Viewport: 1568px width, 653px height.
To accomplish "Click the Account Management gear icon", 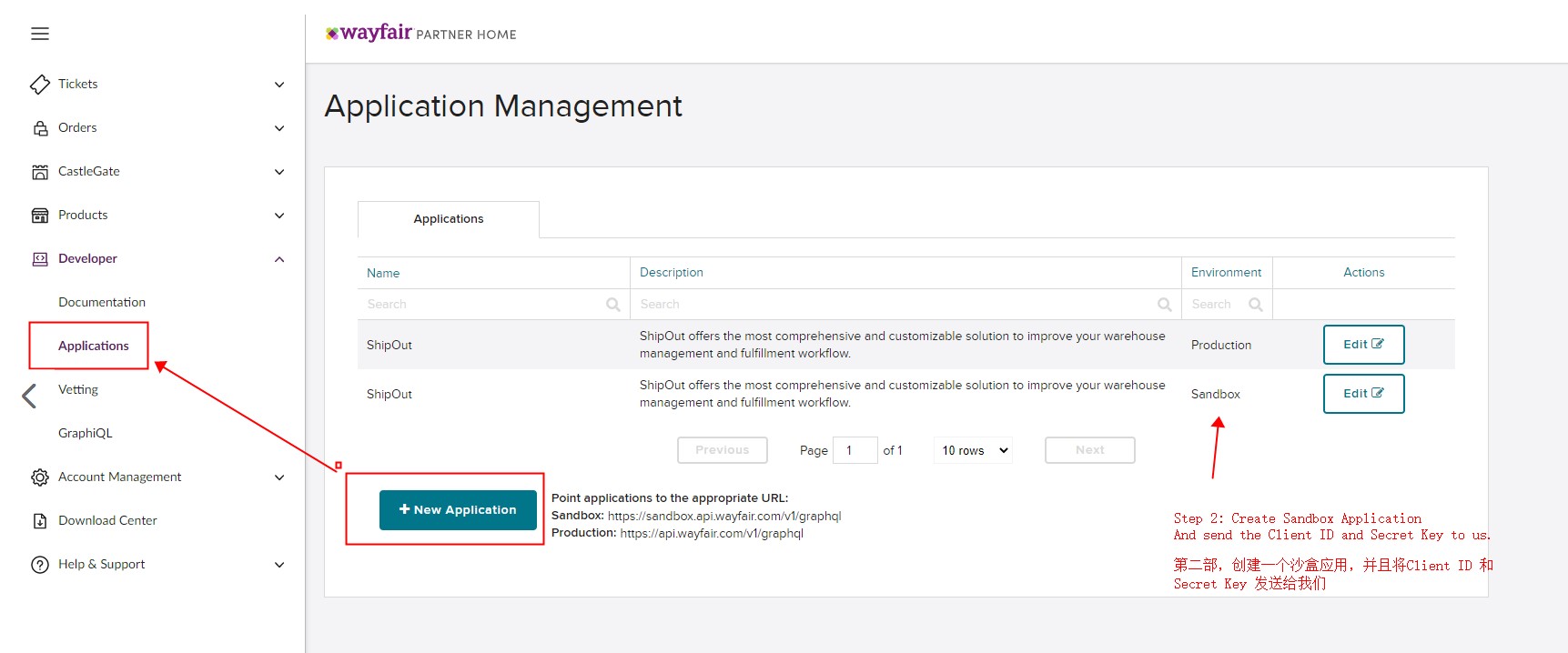I will click(40, 477).
